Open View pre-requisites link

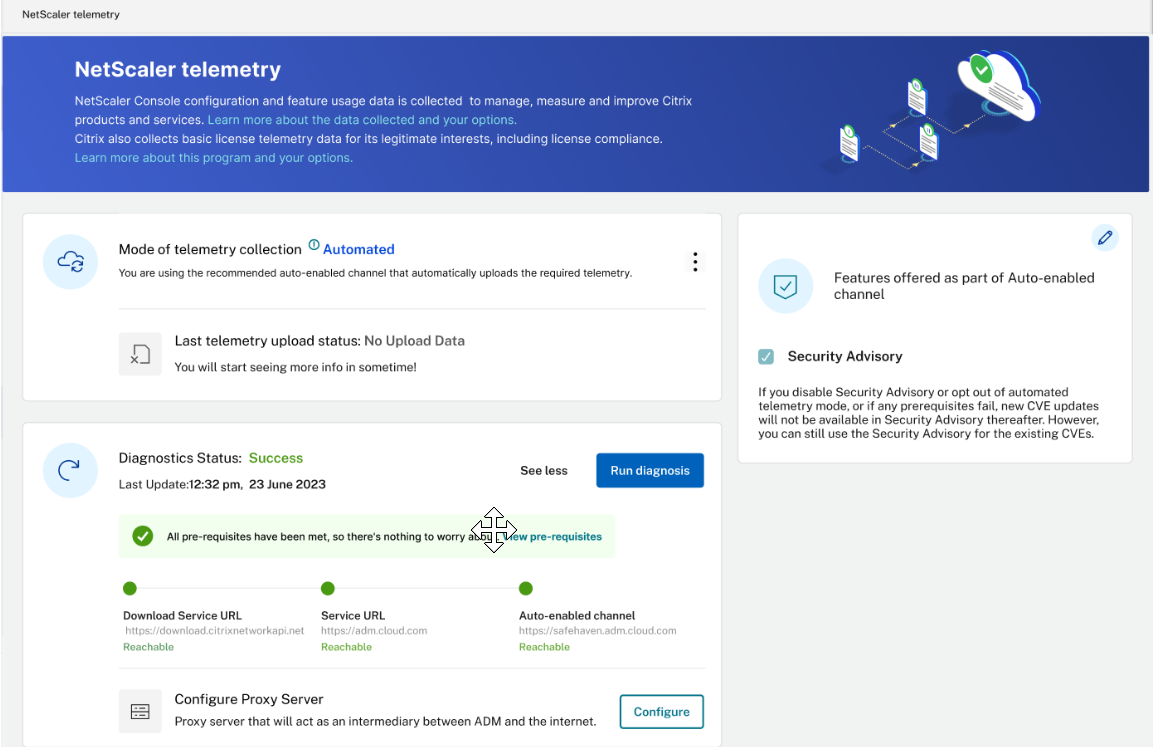click(x=553, y=536)
